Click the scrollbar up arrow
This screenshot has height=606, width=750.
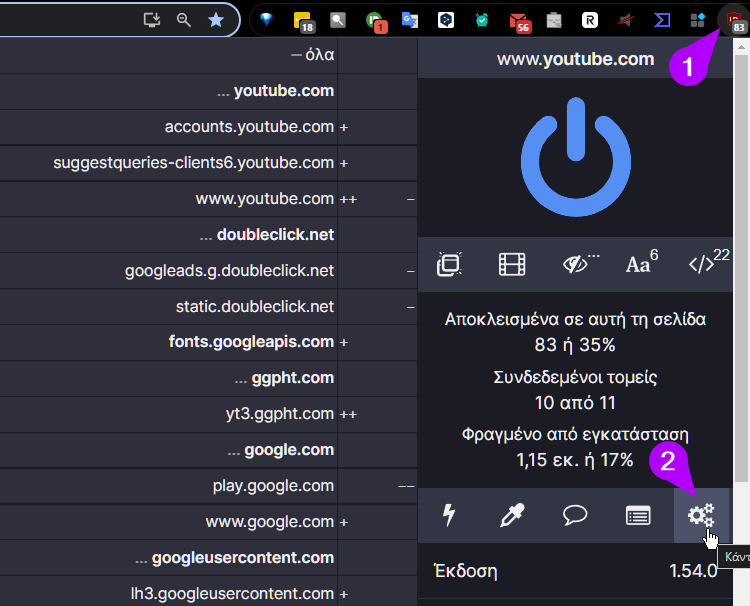(741, 46)
